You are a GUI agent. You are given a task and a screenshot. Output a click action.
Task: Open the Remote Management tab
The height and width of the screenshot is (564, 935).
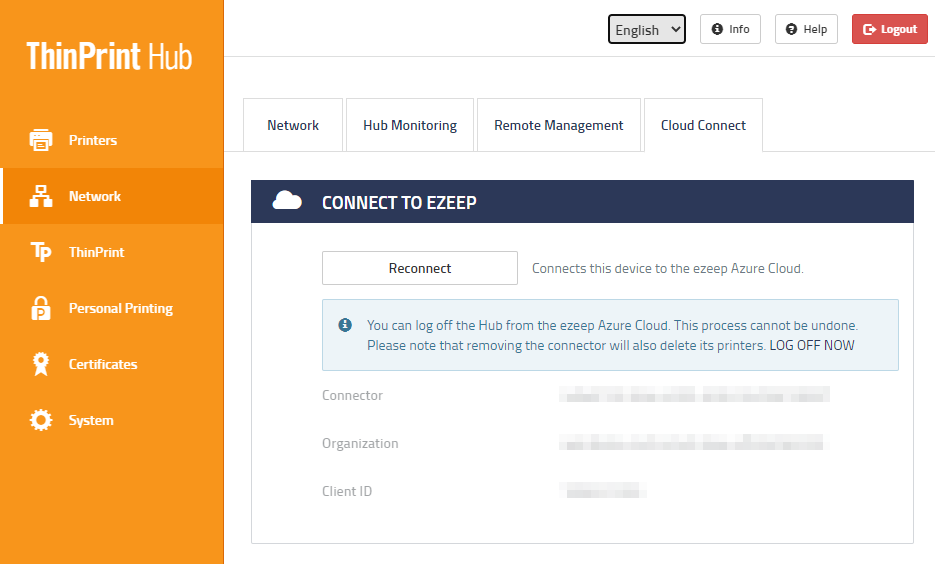coord(559,125)
